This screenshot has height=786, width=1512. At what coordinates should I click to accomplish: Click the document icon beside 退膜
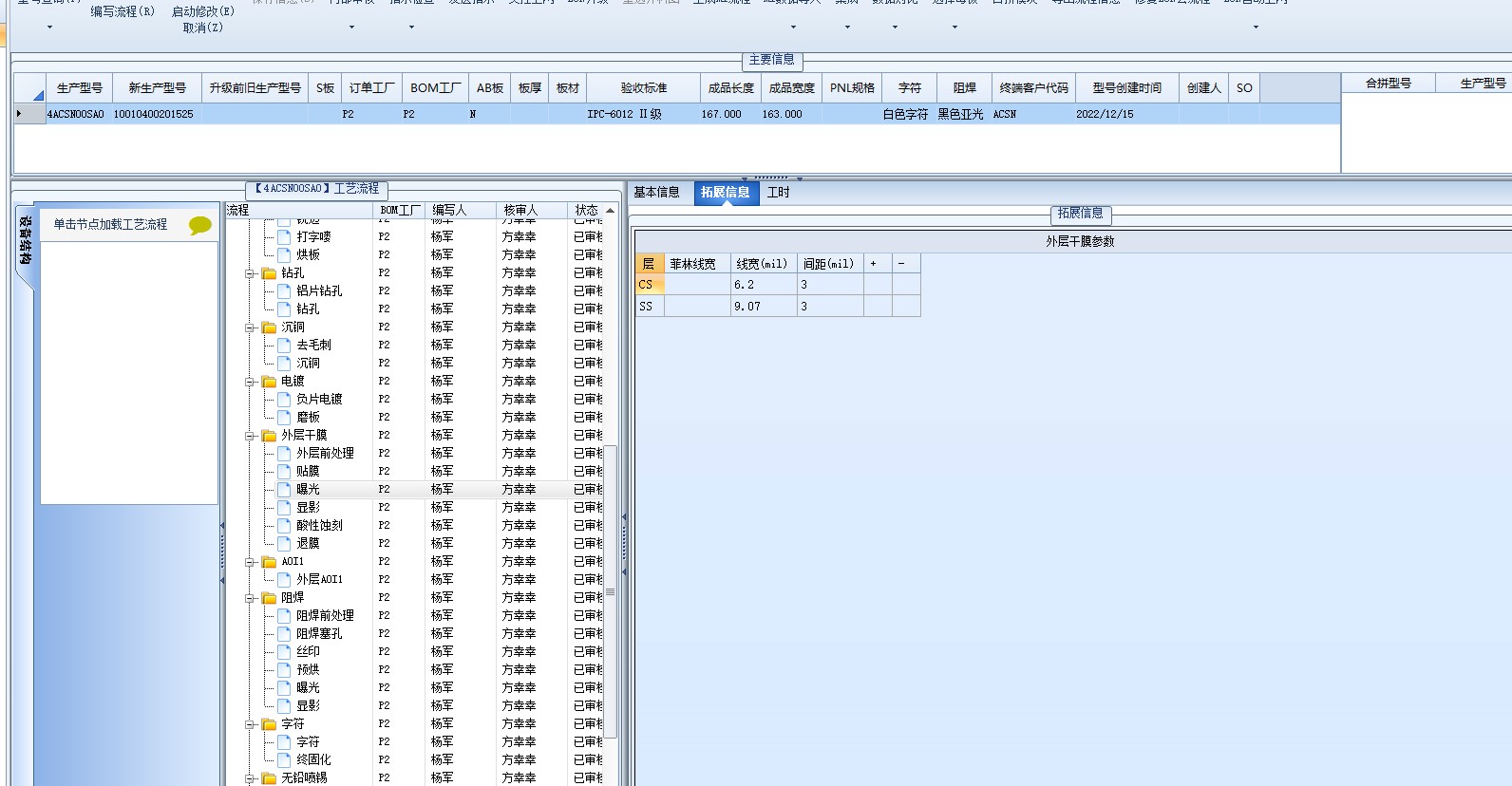pyautogui.click(x=284, y=543)
